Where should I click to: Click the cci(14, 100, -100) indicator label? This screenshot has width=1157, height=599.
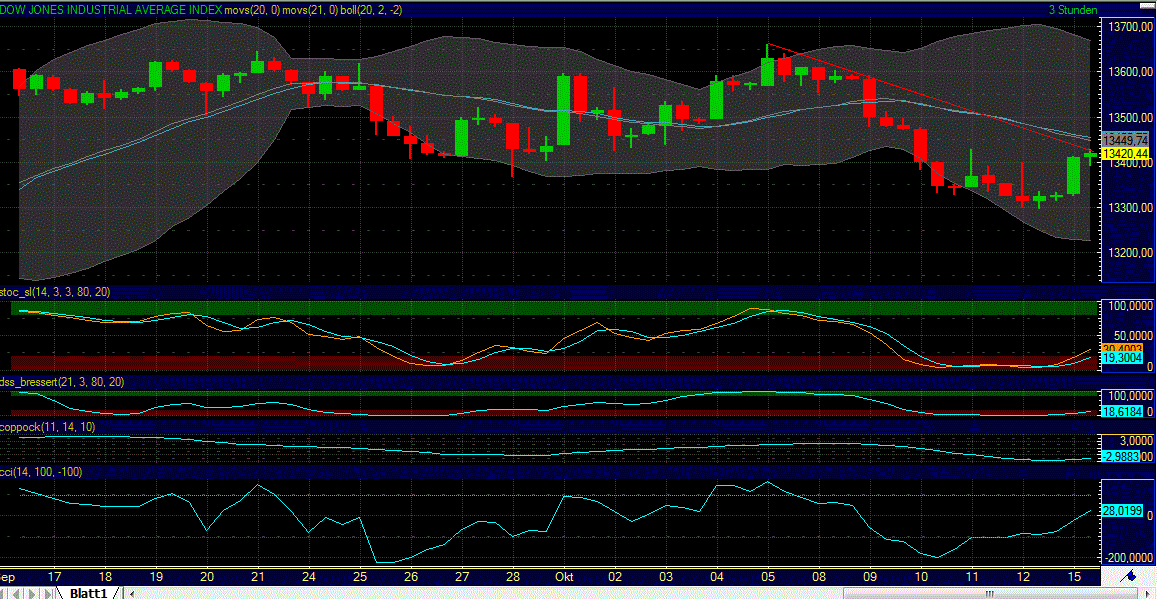(x=40, y=470)
